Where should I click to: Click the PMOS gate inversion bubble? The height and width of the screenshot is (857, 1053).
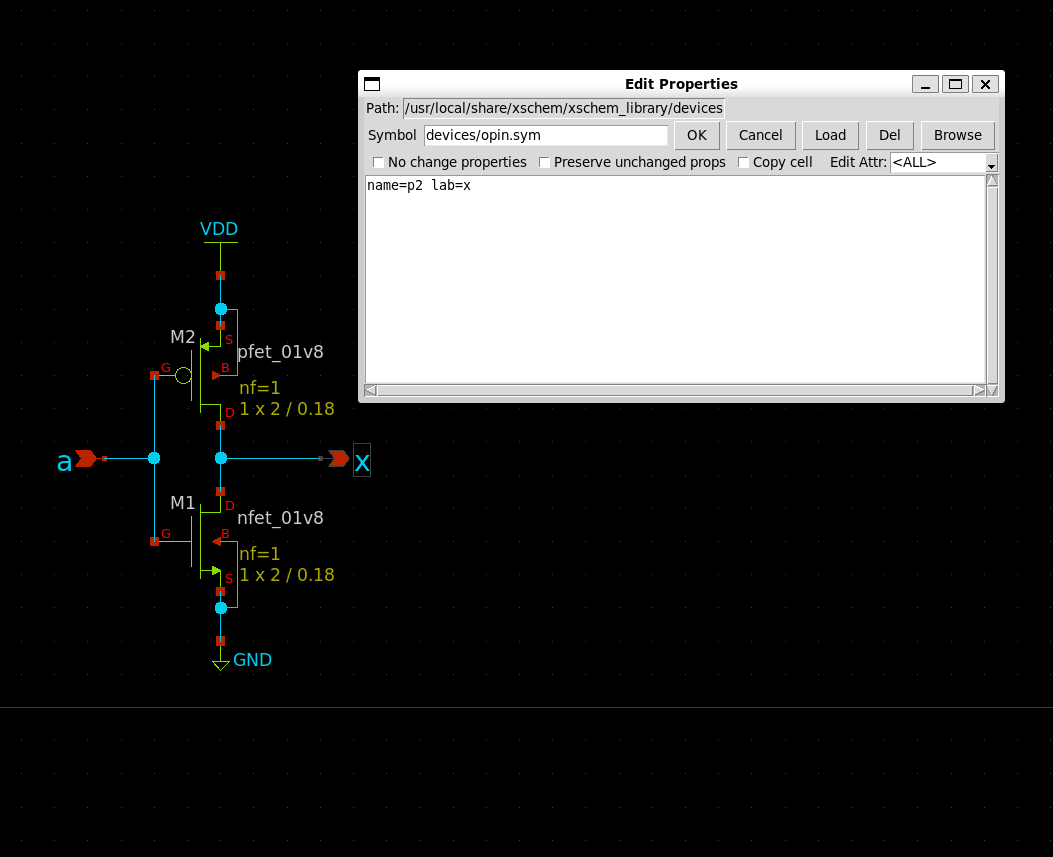click(x=183, y=375)
